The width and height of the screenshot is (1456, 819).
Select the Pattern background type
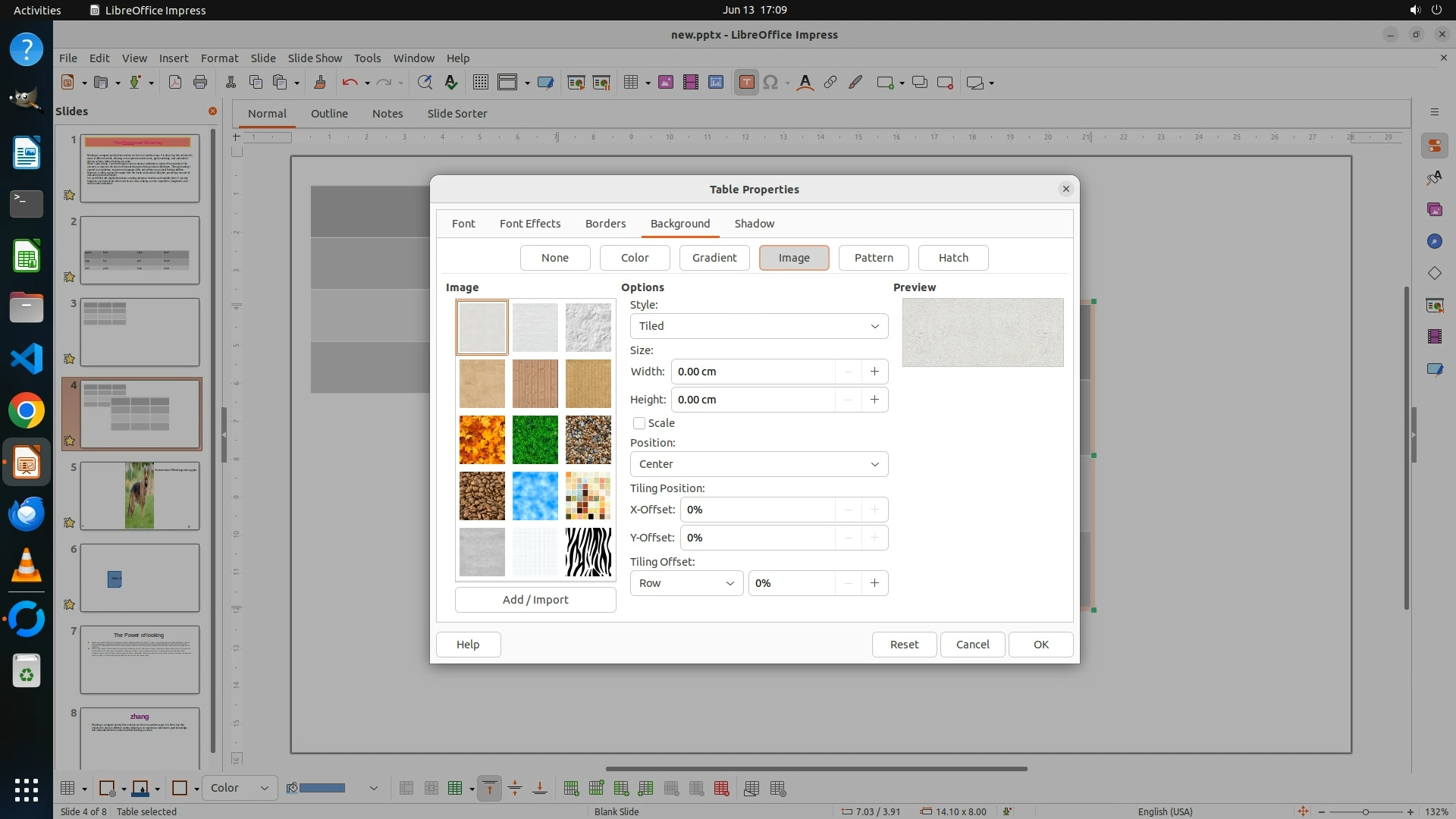click(x=874, y=258)
